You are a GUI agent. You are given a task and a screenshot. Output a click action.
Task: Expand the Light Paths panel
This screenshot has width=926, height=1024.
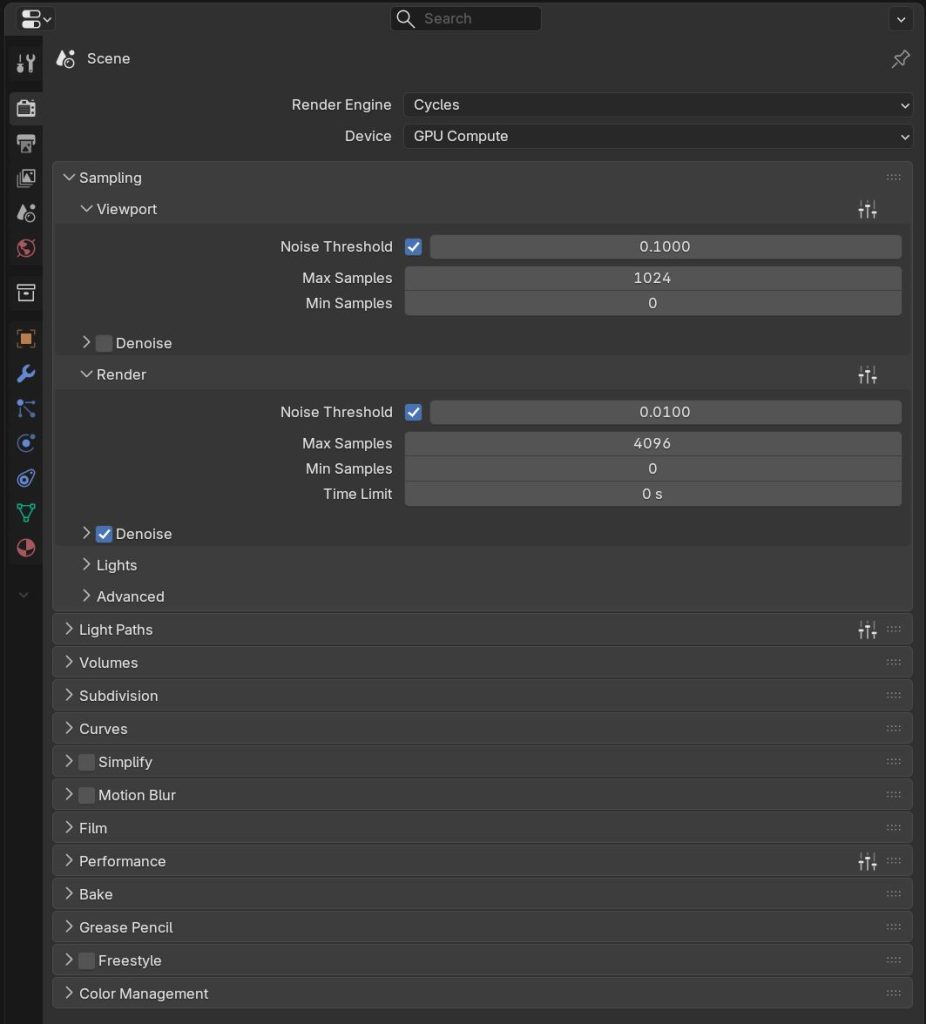click(116, 630)
